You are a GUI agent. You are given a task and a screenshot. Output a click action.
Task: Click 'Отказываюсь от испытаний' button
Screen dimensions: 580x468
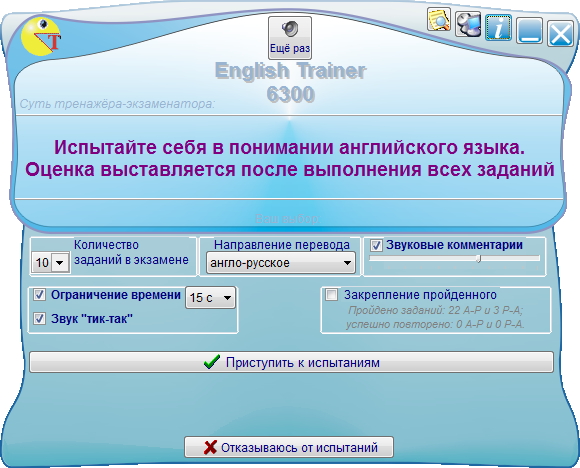pos(289,447)
